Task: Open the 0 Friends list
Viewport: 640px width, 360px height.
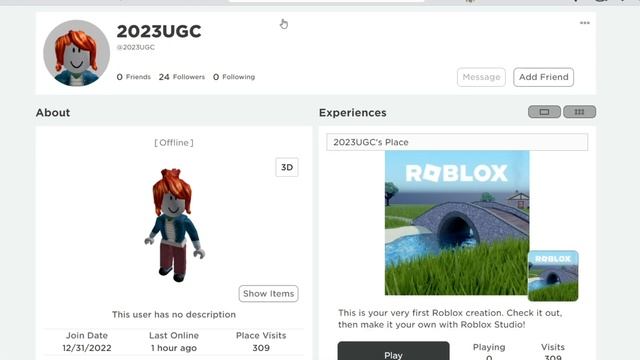Action: tap(133, 77)
